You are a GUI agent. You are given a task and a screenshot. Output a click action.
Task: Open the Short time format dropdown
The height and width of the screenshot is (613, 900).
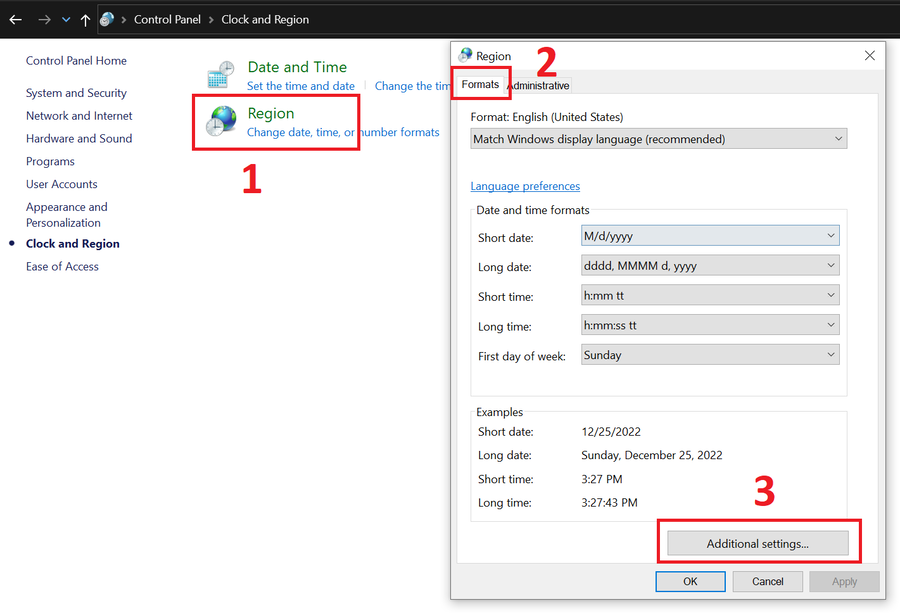click(710, 296)
